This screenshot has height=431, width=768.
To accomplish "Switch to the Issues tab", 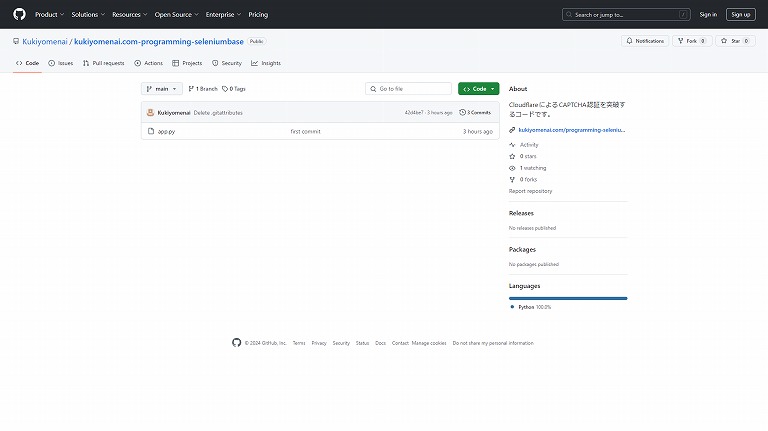I will pos(61,63).
